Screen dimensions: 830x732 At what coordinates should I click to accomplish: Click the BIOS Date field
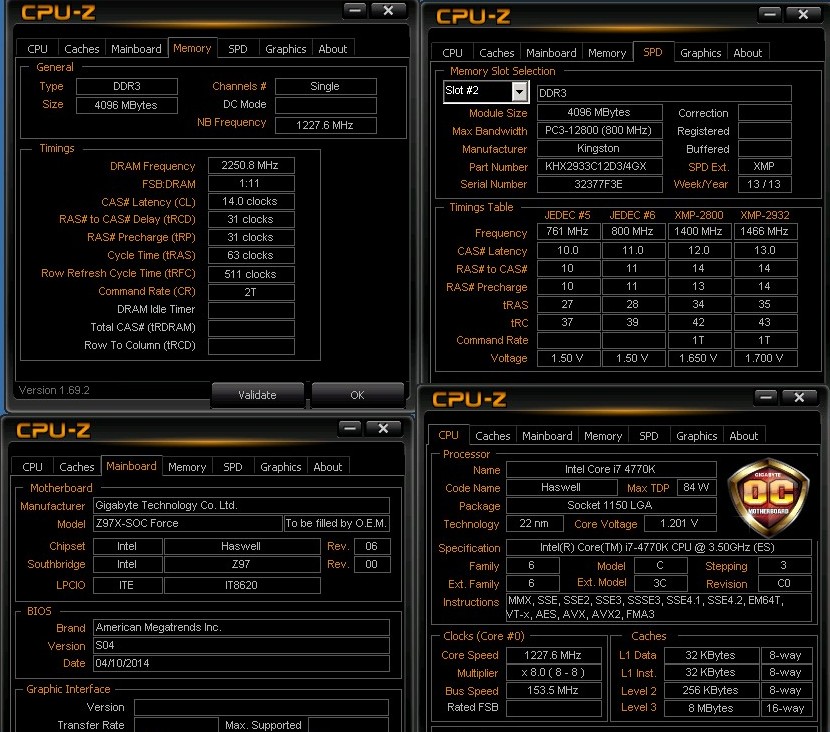point(241,663)
